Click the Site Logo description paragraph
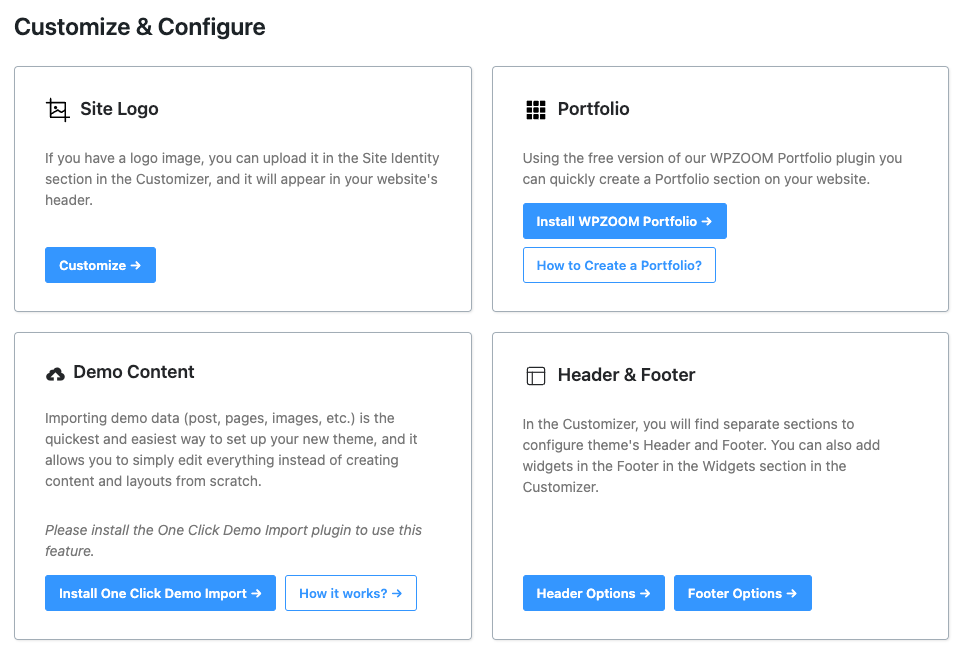This screenshot has height=650, width=962. tap(242, 179)
